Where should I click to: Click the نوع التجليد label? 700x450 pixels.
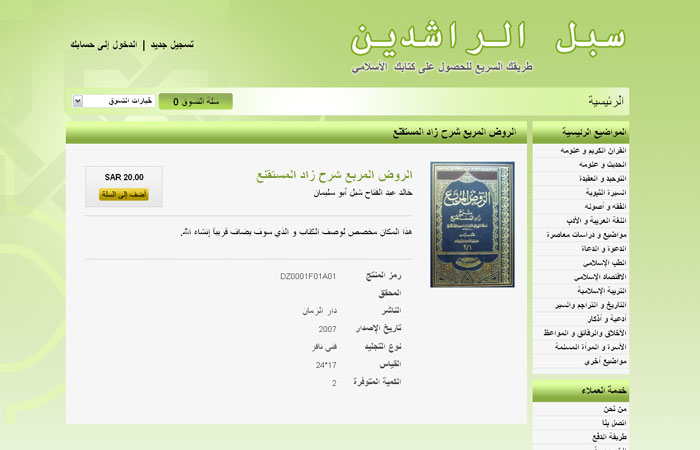pyautogui.click(x=383, y=347)
